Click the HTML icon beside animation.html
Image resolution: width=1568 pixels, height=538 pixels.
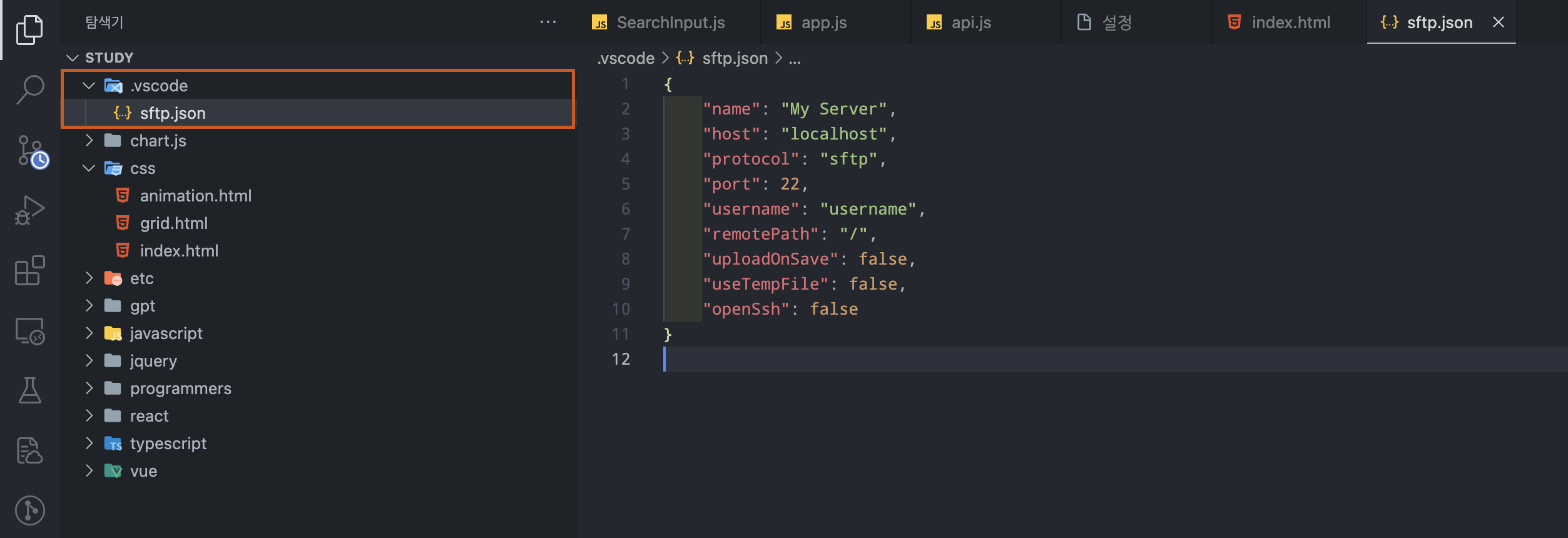click(x=123, y=196)
